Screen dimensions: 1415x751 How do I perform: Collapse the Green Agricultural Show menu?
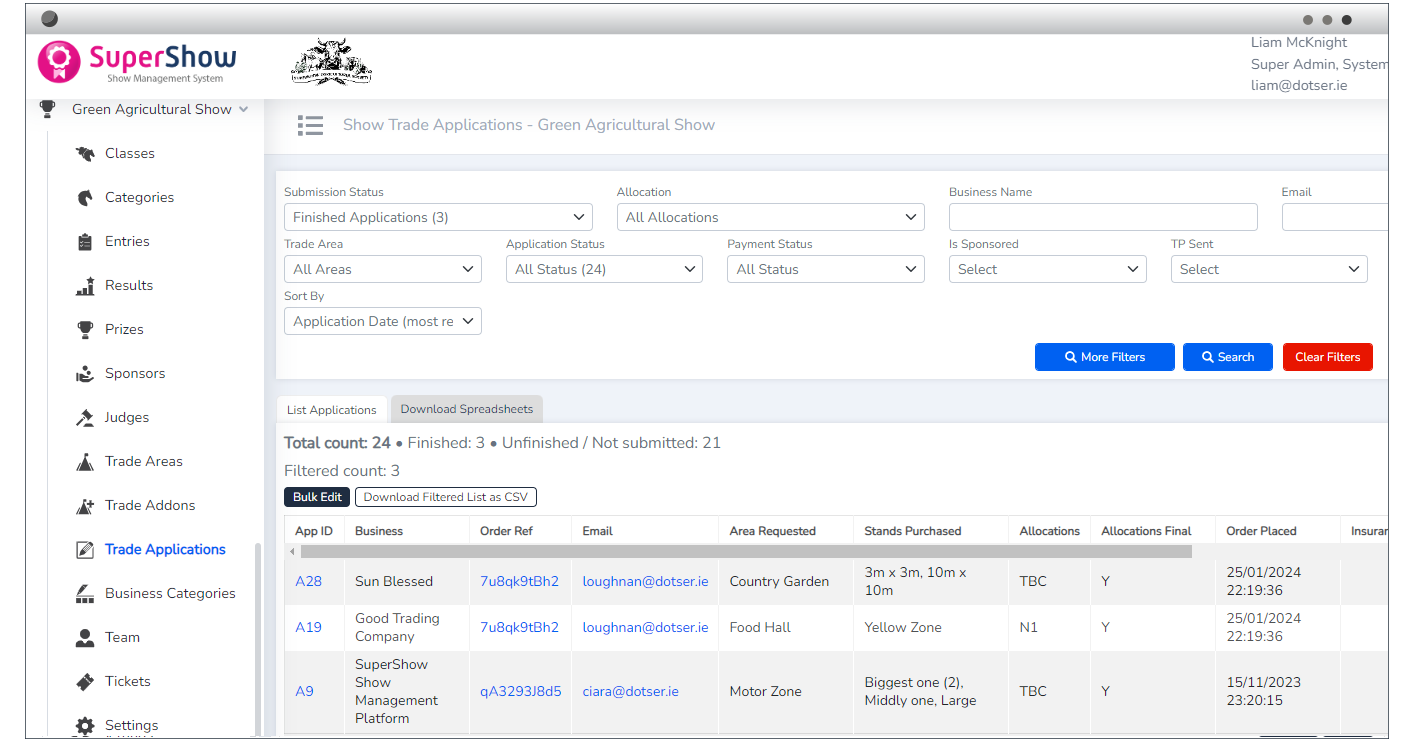click(x=243, y=110)
